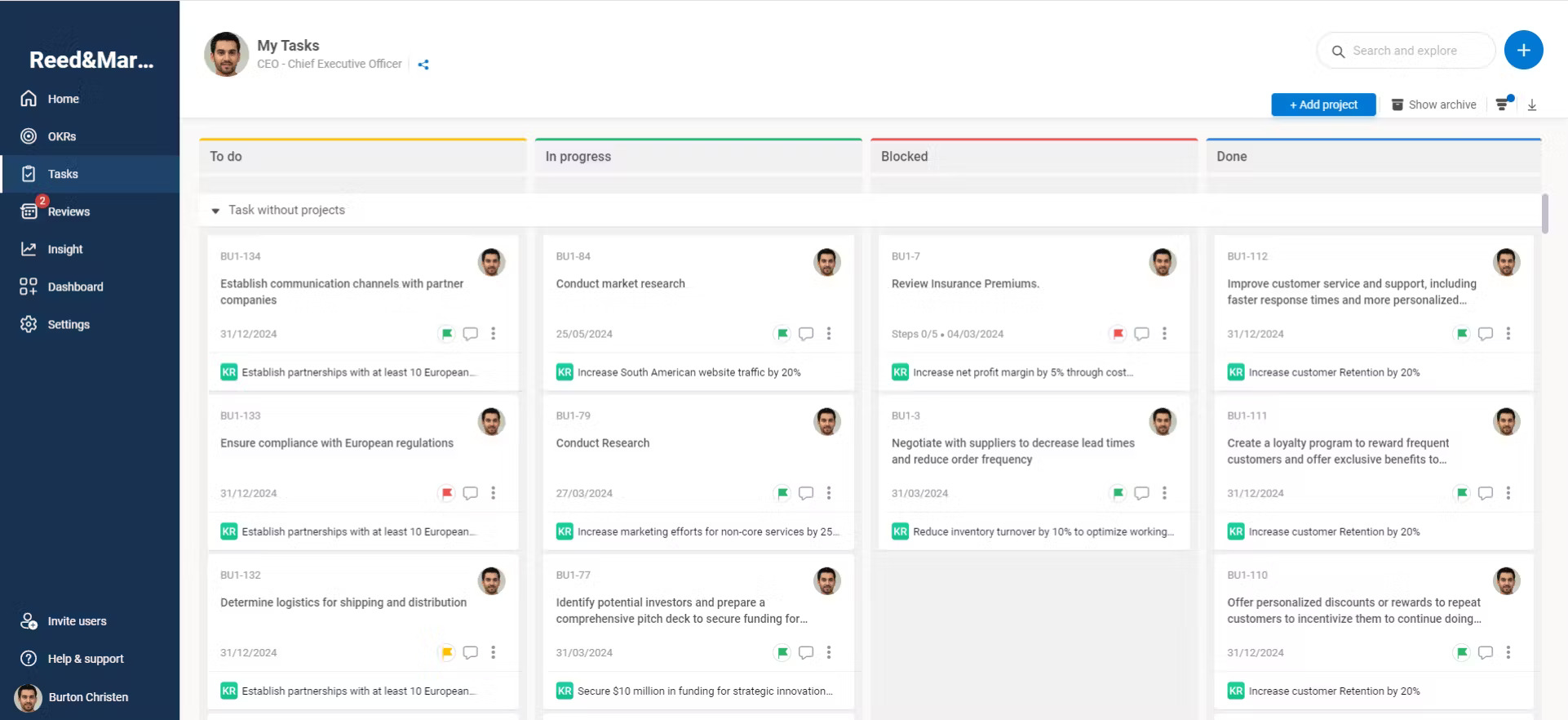The image size is (1568, 720).
Task: Open the three-dot menu on task BU1-3
Action: pyautogui.click(x=1164, y=493)
